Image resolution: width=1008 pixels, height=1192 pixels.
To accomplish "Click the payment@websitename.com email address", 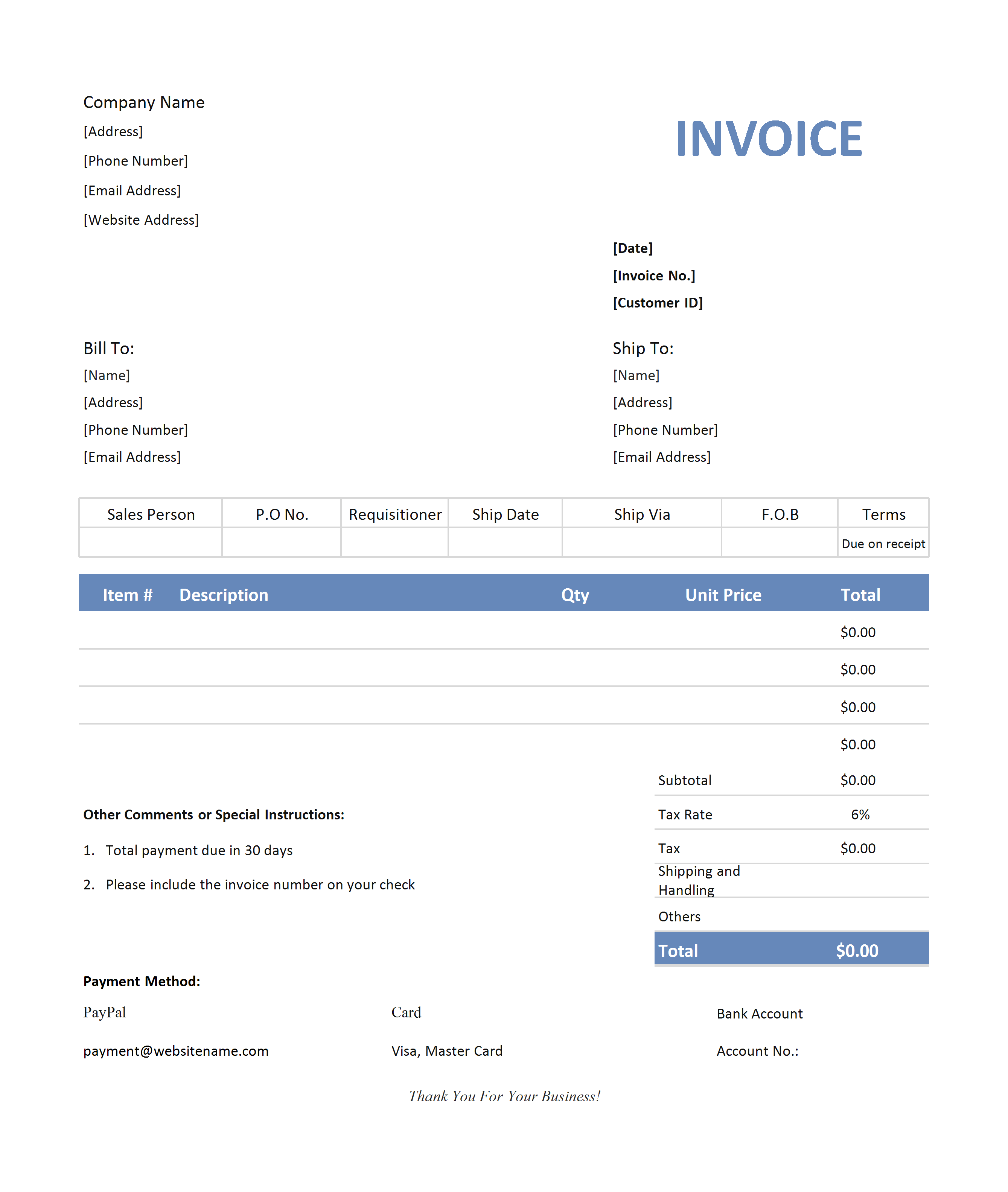I will pos(176,1052).
